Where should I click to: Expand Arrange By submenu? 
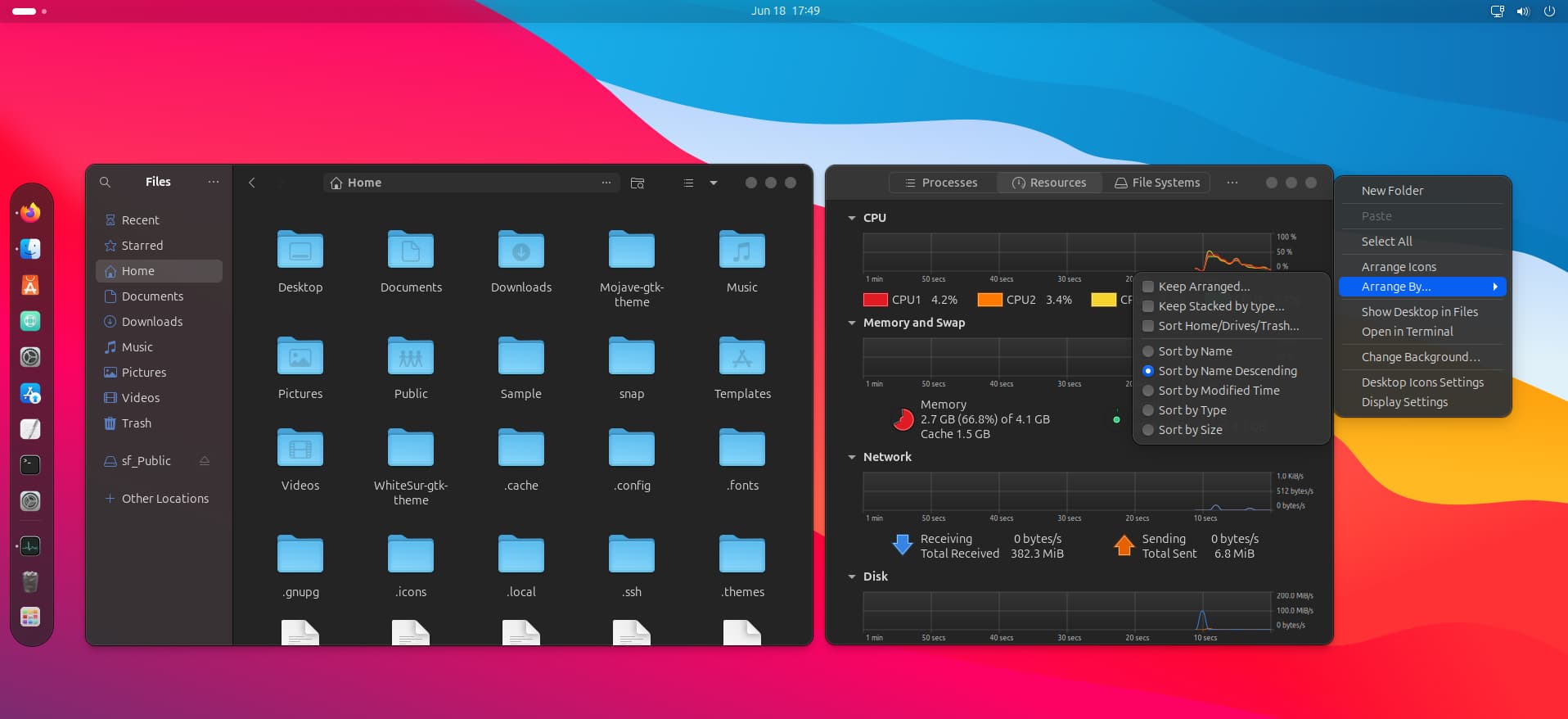click(1422, 287)
